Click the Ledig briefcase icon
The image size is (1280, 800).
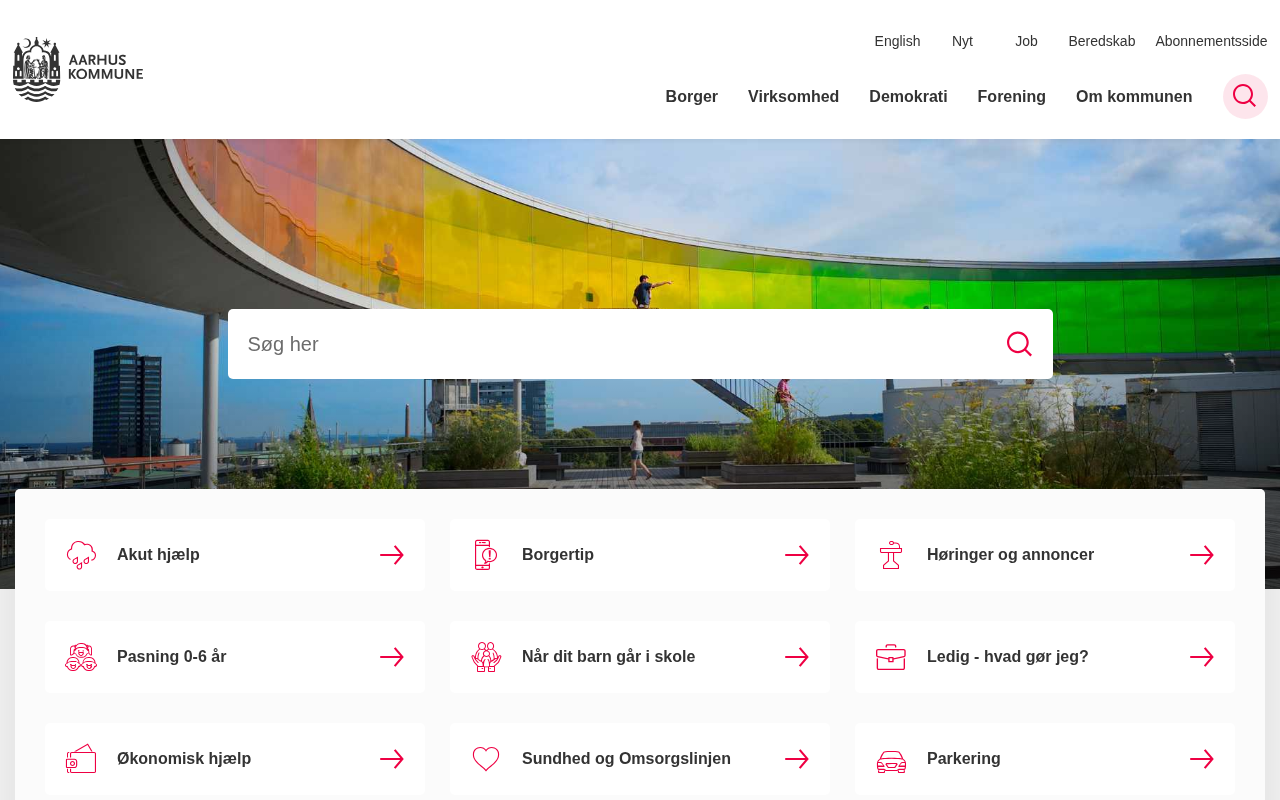pyautogui.click(x=891, y=657)
